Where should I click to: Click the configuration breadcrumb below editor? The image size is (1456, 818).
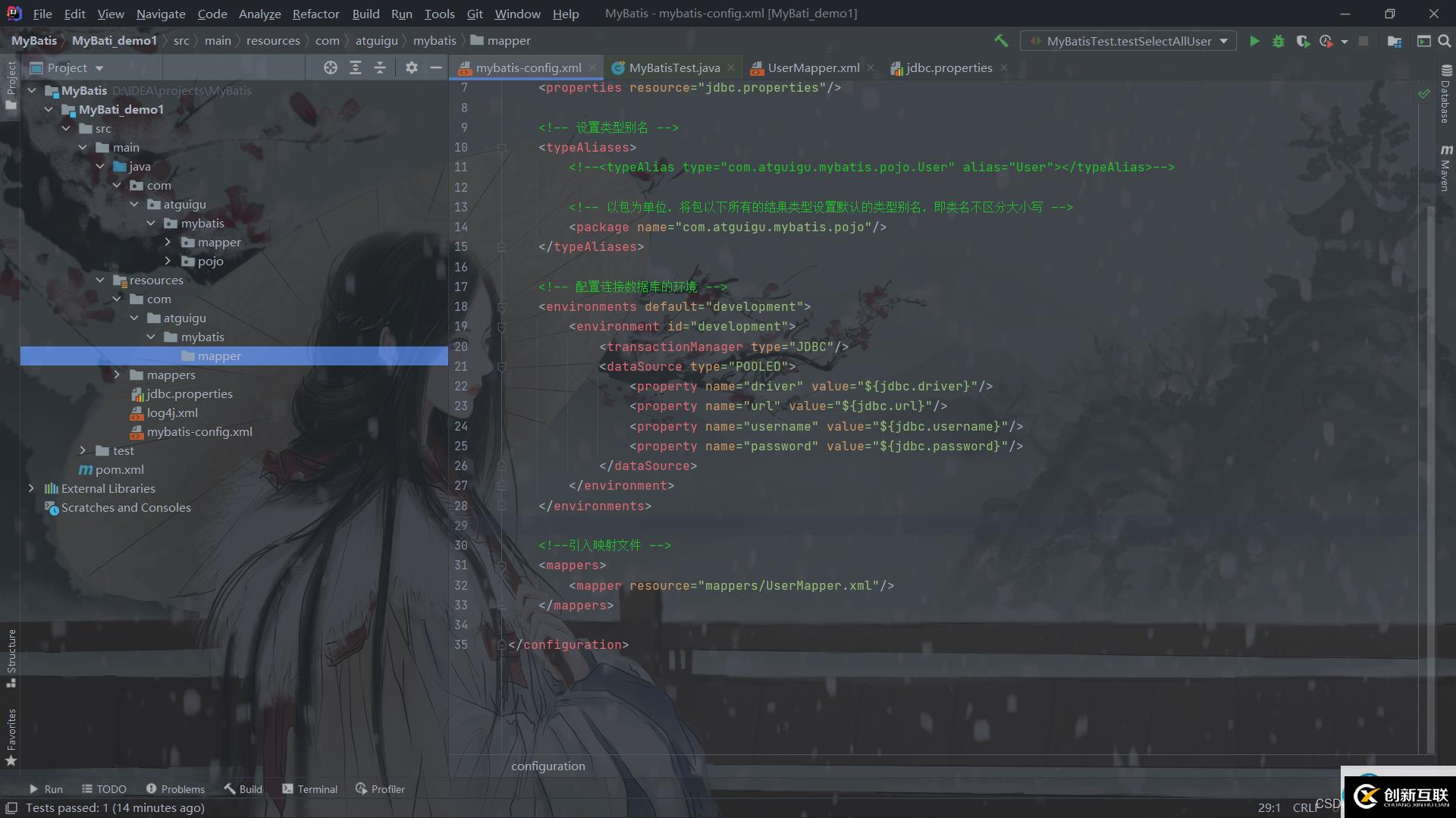click(548, 766)
